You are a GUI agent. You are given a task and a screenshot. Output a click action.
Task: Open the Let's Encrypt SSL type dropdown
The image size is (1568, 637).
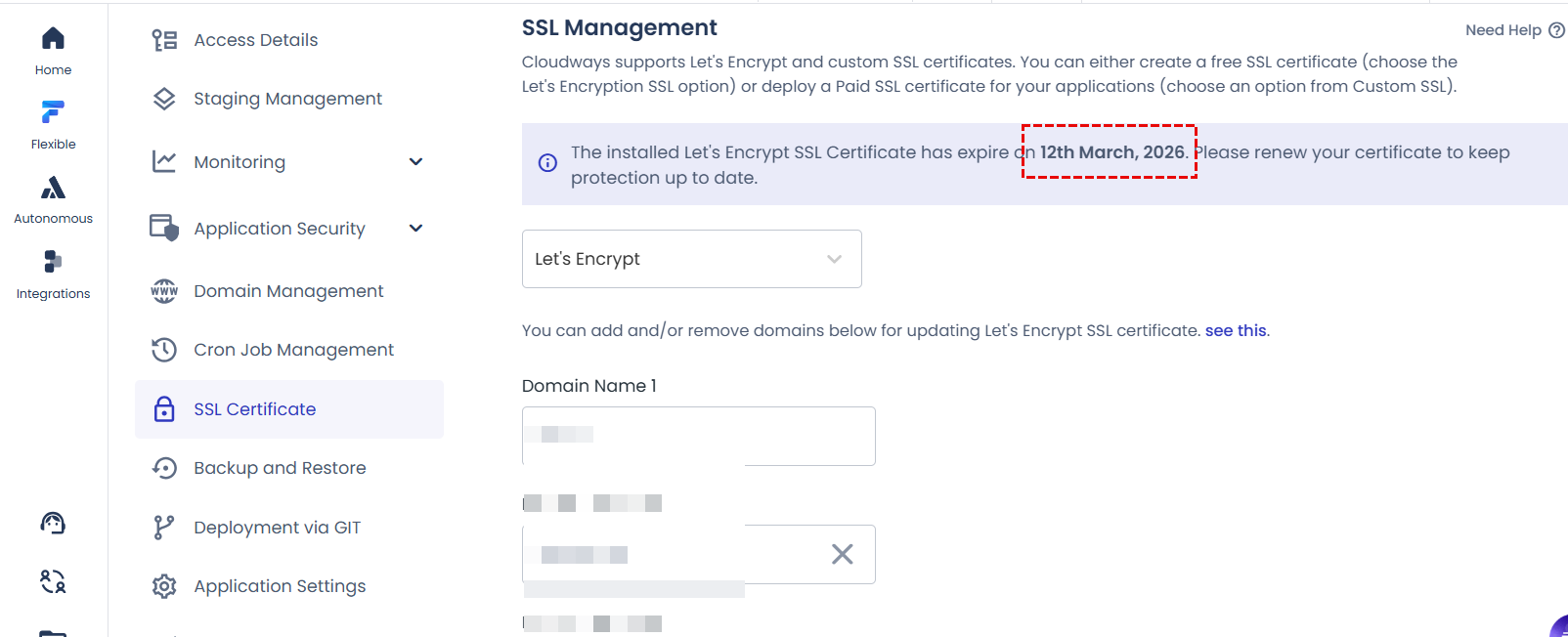692,259
